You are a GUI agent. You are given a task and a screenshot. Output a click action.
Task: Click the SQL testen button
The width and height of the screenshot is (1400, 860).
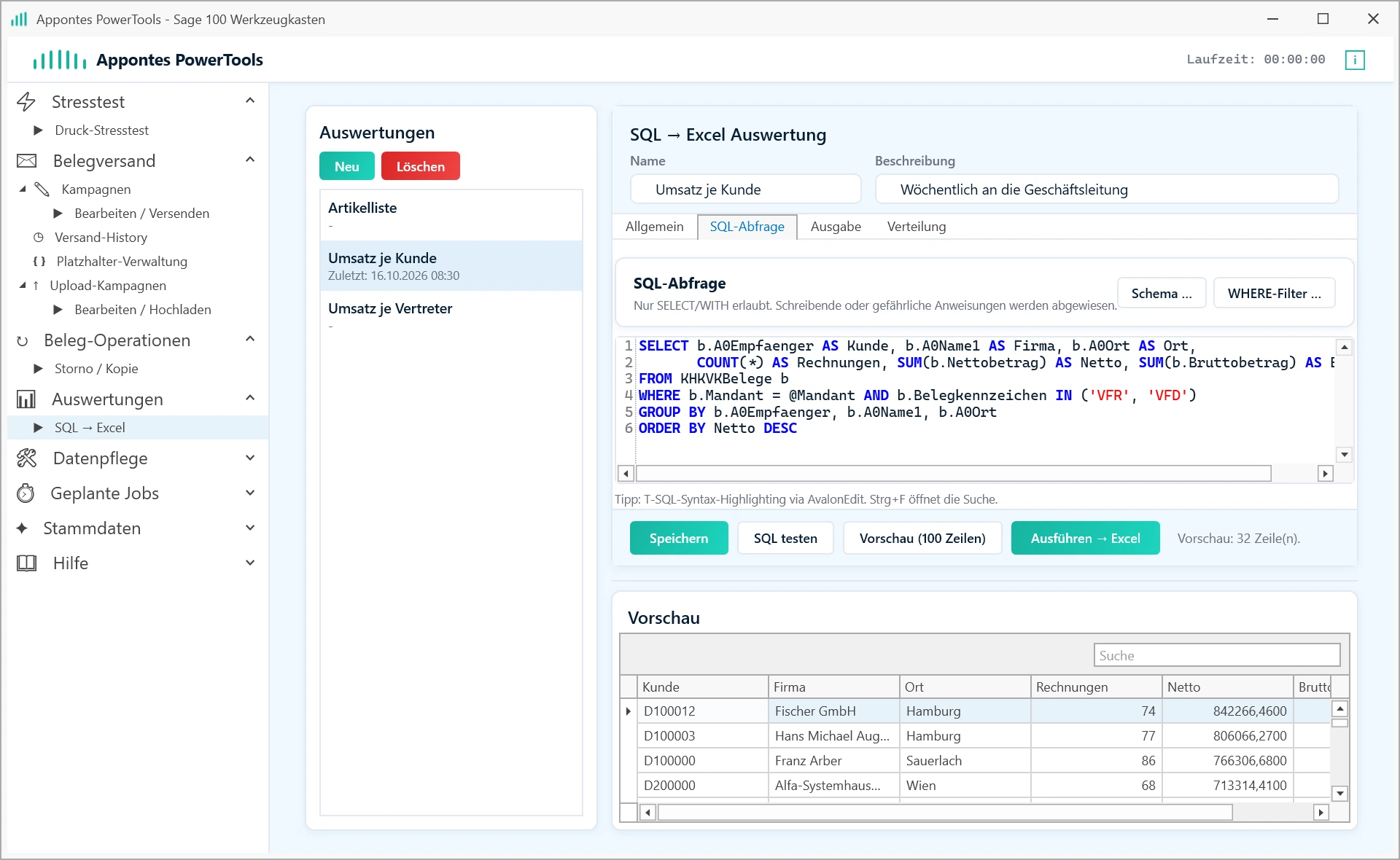(x=785, y=538)
